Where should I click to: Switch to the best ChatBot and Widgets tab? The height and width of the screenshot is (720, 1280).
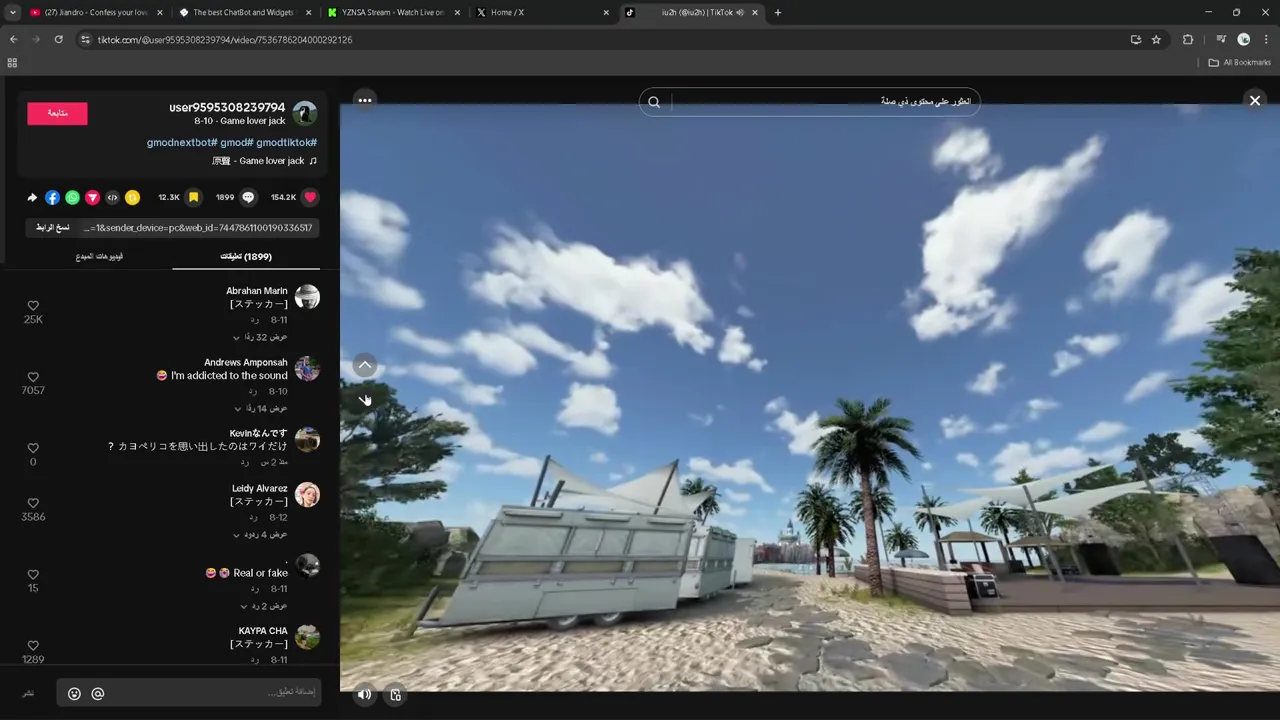(244, 13)
